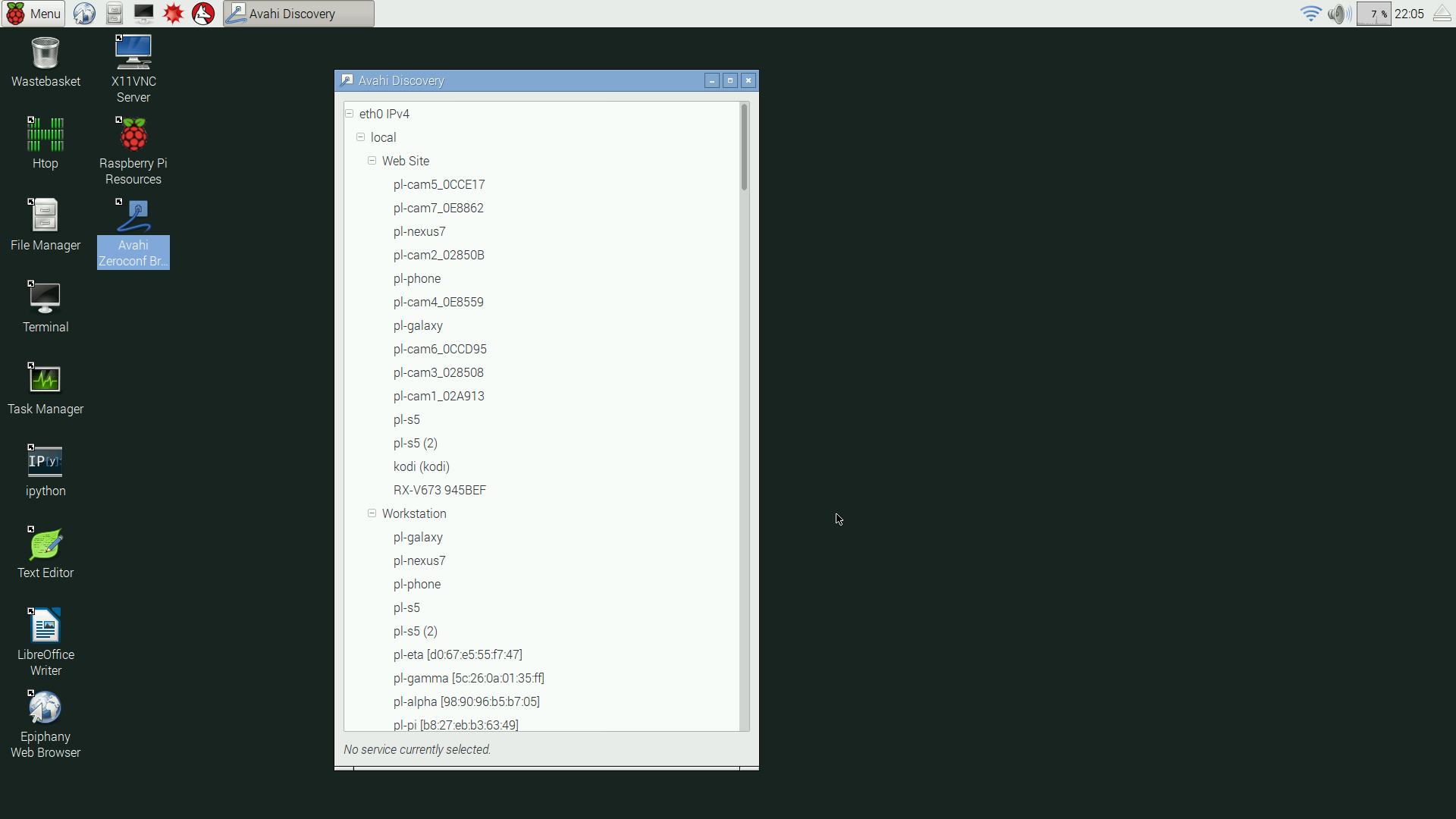Open the Raspberry Pi Menu
Image resolution: width=1456 pixels, height=819 pixels.
coord(33,14)
